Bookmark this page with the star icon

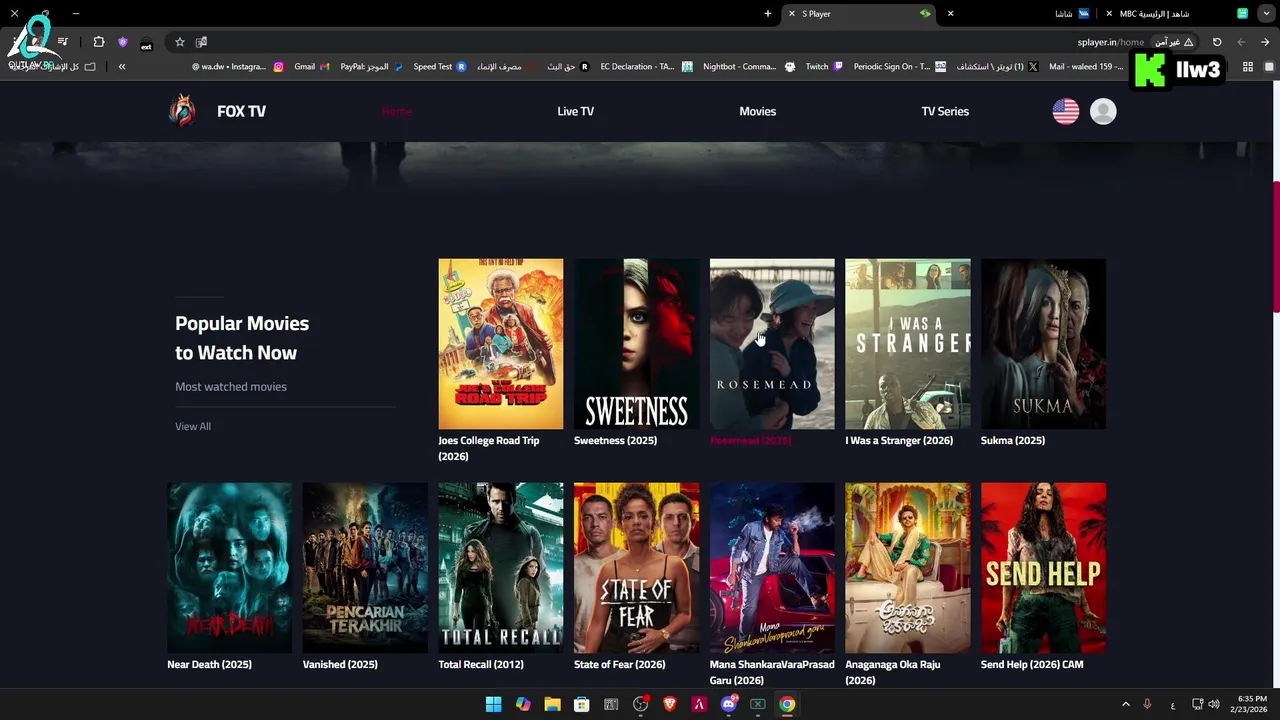(180, 42)
